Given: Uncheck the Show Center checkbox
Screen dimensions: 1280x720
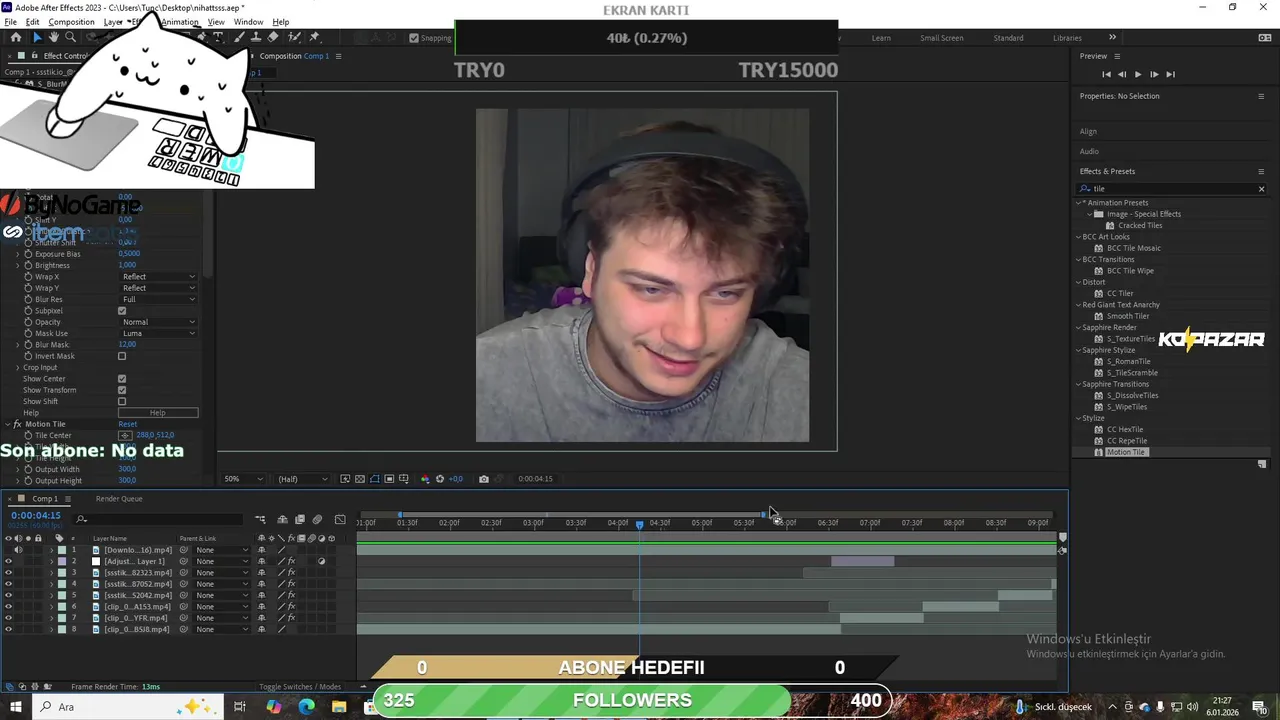Looking at the screenshot, I should click(122, 379).
